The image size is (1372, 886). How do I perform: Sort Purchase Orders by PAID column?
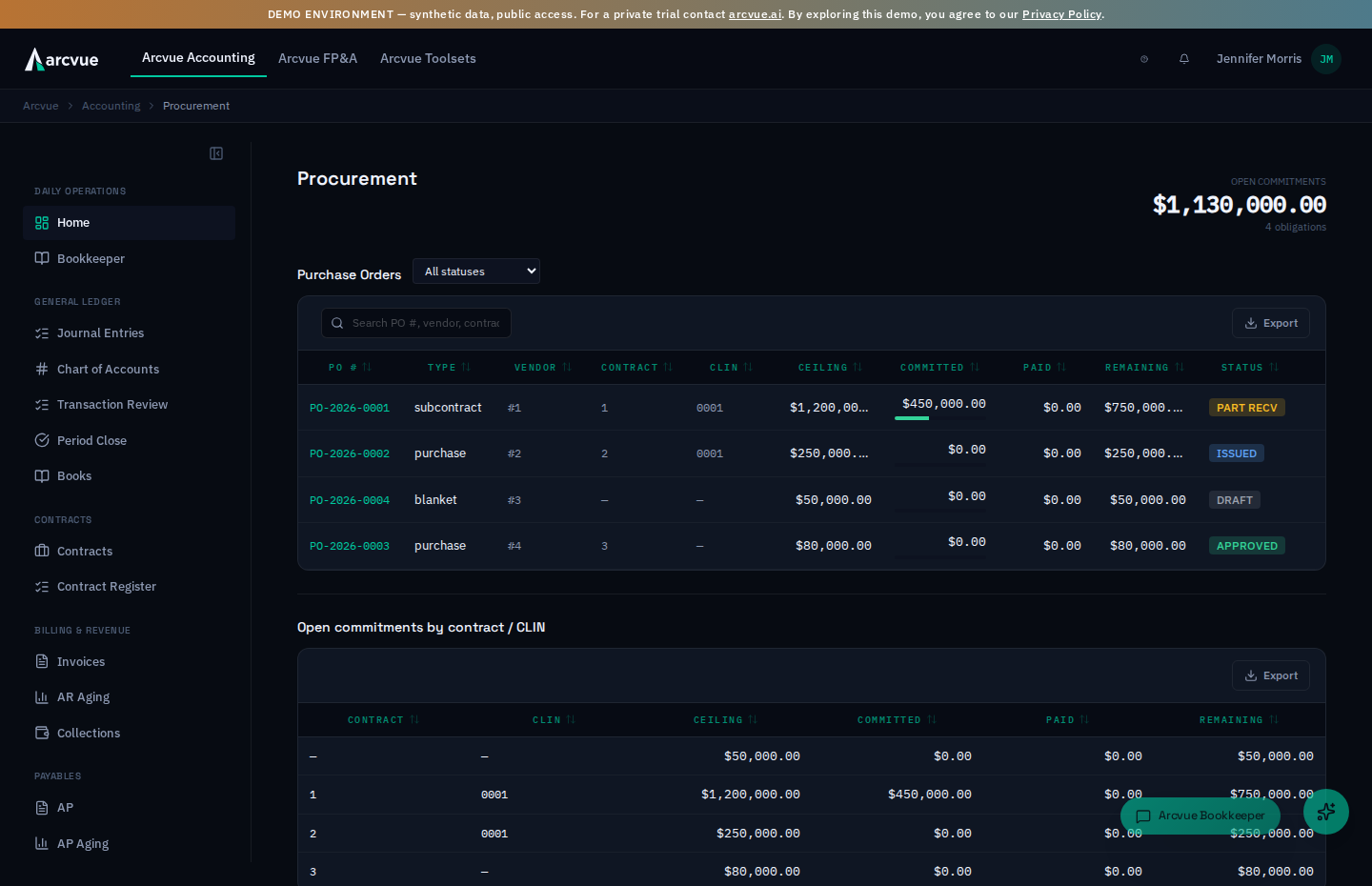1044,368
